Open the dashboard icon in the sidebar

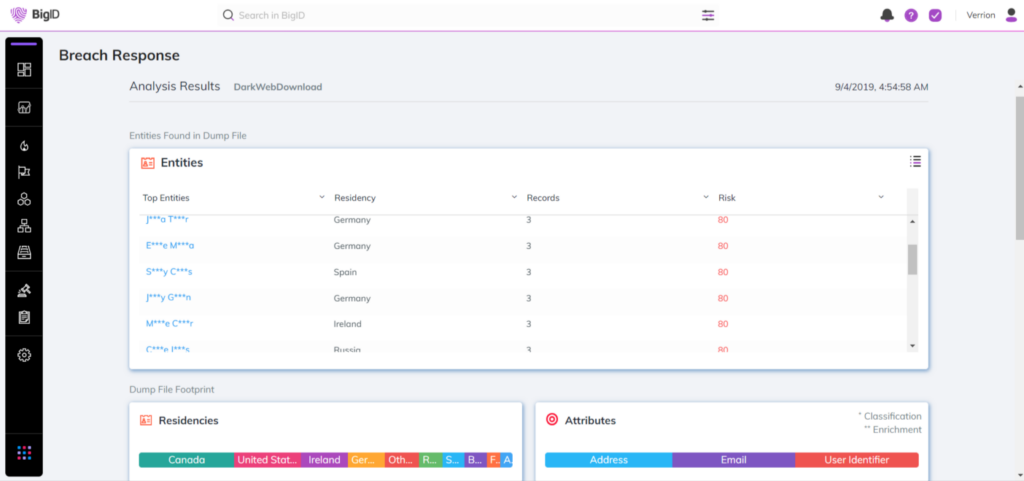[24, 69]
